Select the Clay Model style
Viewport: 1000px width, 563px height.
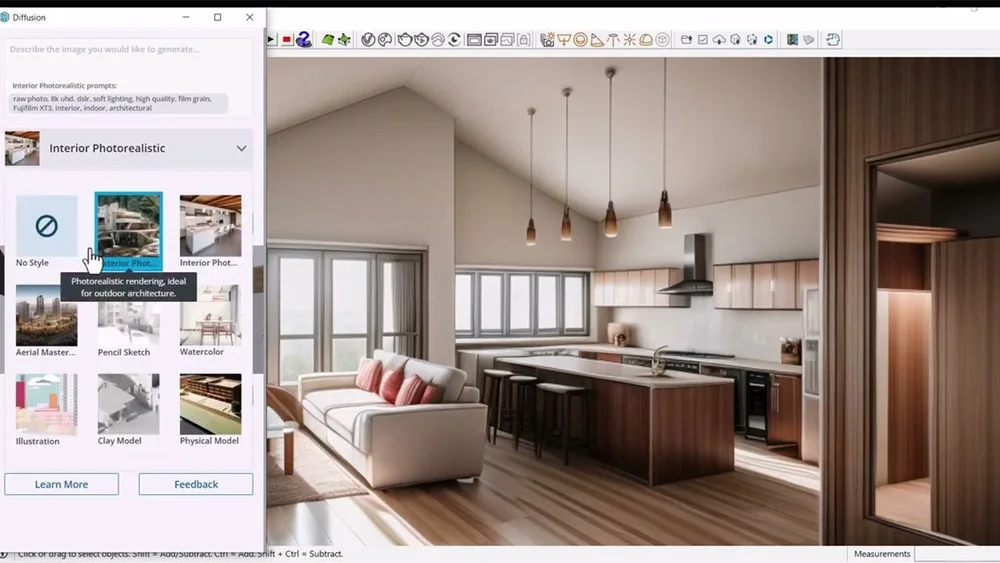coord(128,409)
